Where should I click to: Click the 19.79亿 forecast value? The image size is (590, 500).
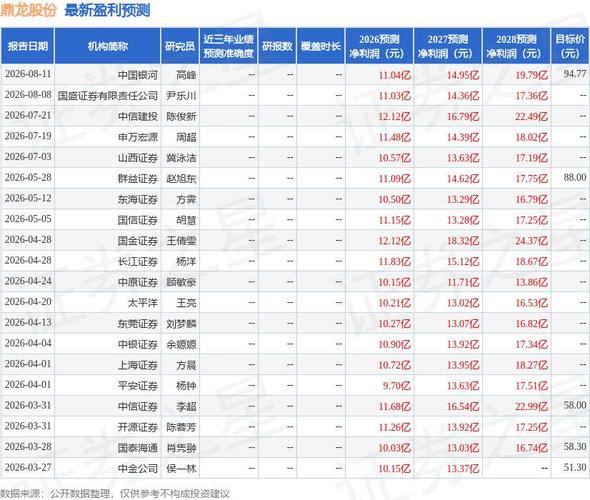click(x=531, y=75)
